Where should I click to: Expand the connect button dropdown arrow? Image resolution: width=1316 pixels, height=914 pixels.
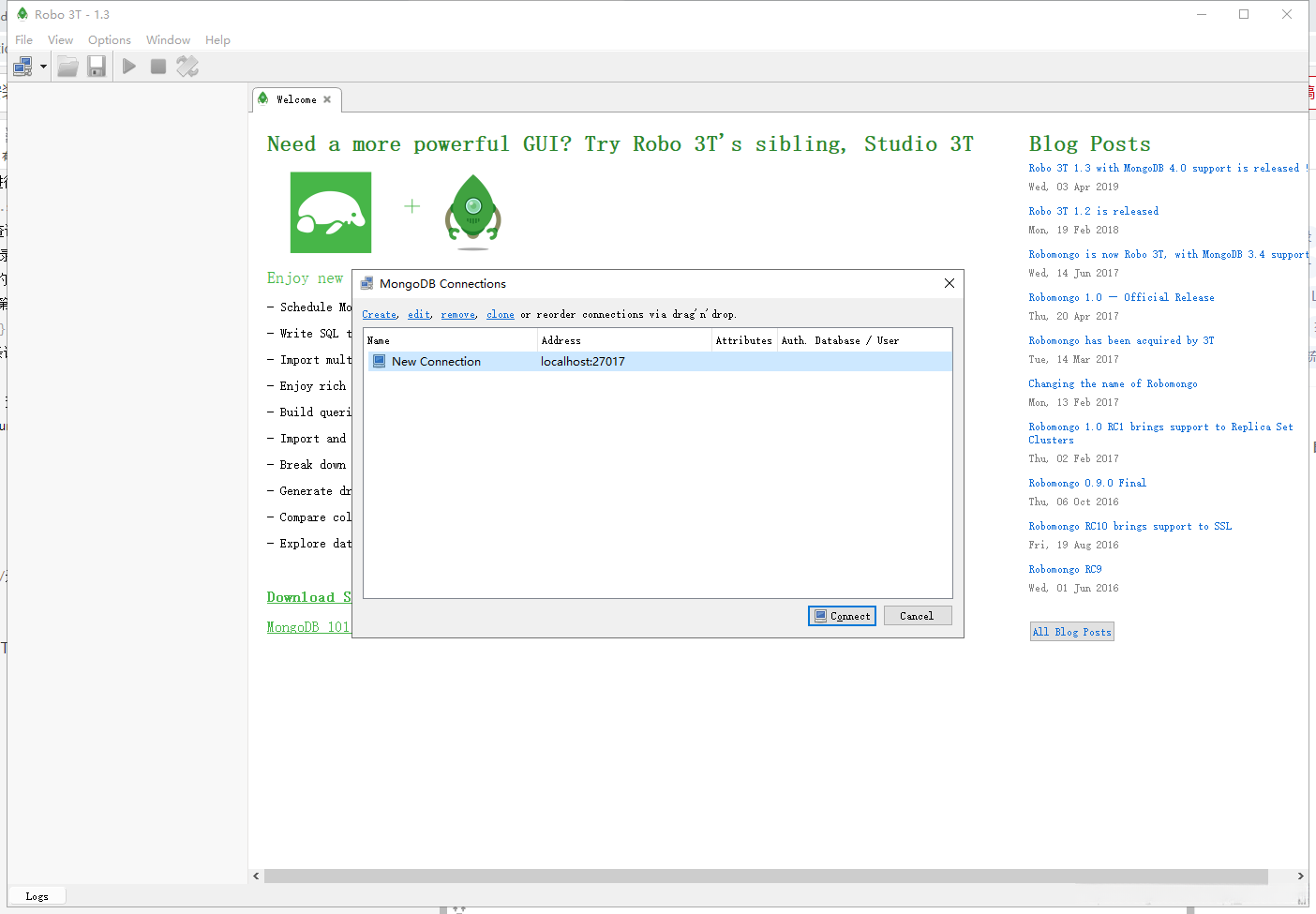(x=43, y=67)
